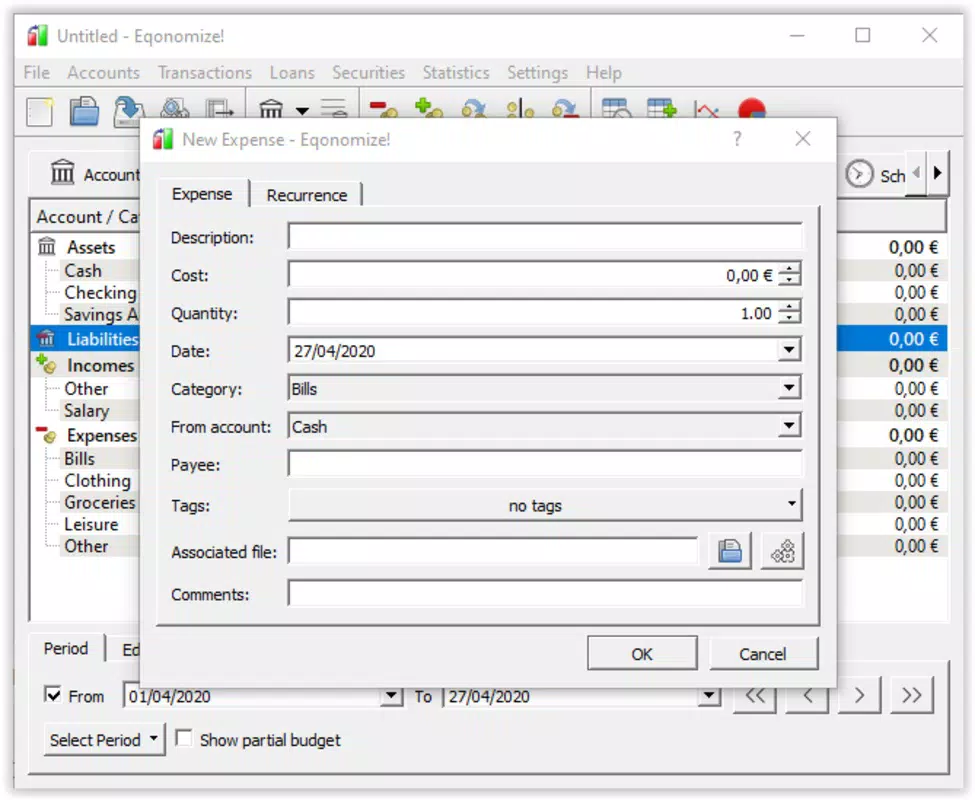
Task: Open the pie chart toolbar icon
Action: pyautogui.click(x=752, y=108)
